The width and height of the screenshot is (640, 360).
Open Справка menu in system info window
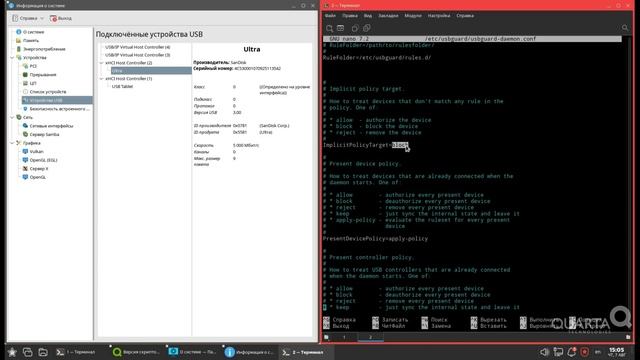tap(27, 18)
